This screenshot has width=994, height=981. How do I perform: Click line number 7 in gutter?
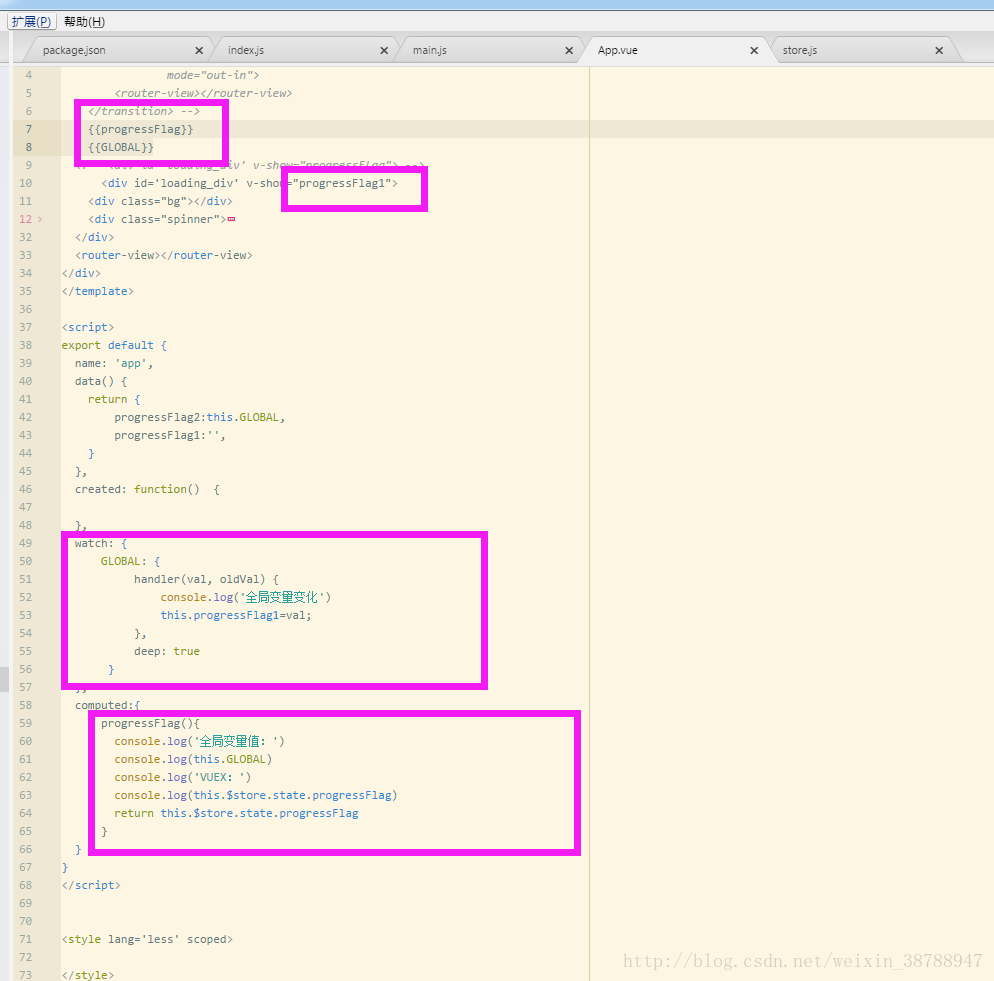[29, 129]
